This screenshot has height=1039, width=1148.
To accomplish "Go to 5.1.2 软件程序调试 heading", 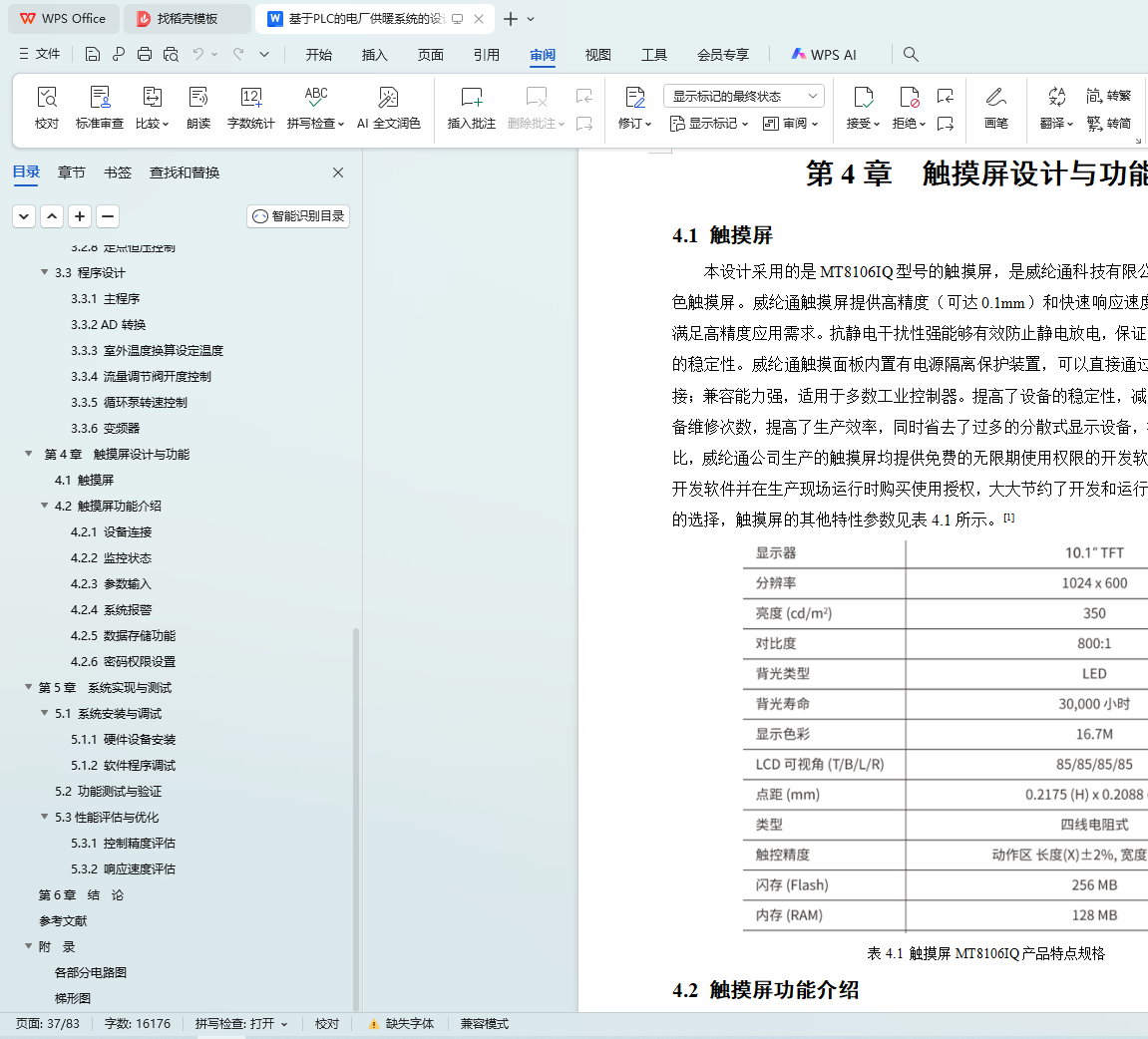I will pos(123,765).
